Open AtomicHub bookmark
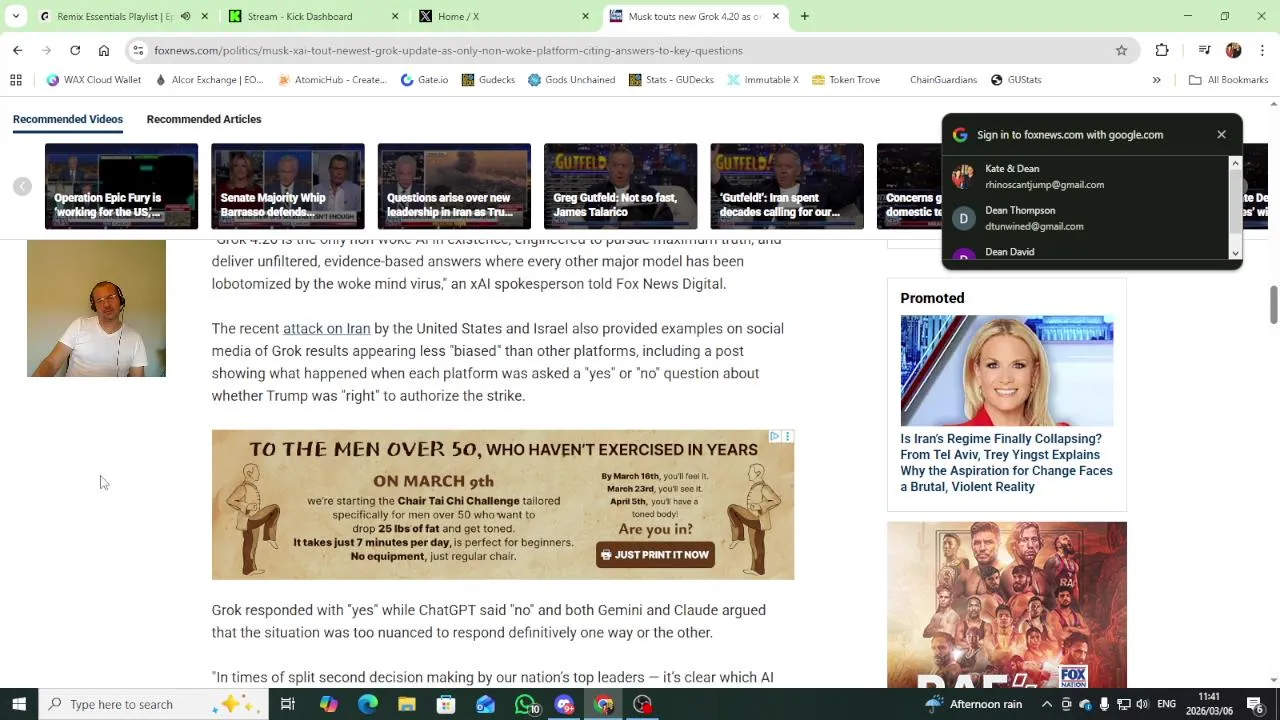1280x720 pixels. (332, 80)
